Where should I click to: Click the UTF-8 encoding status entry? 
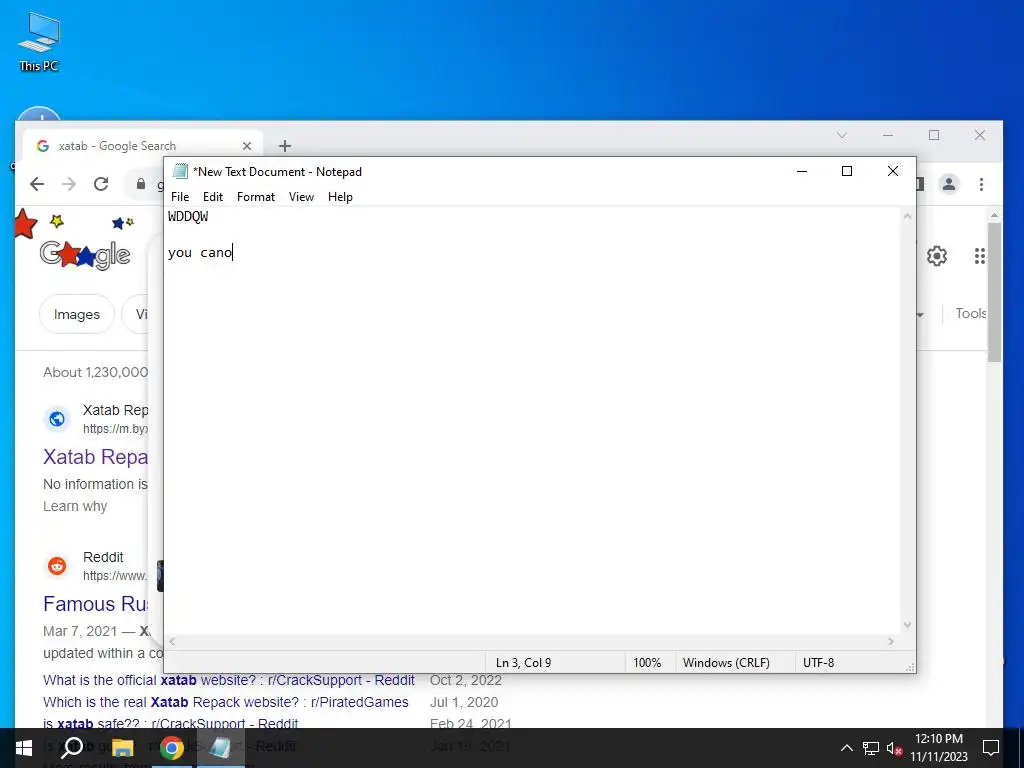tap(818, 662)
